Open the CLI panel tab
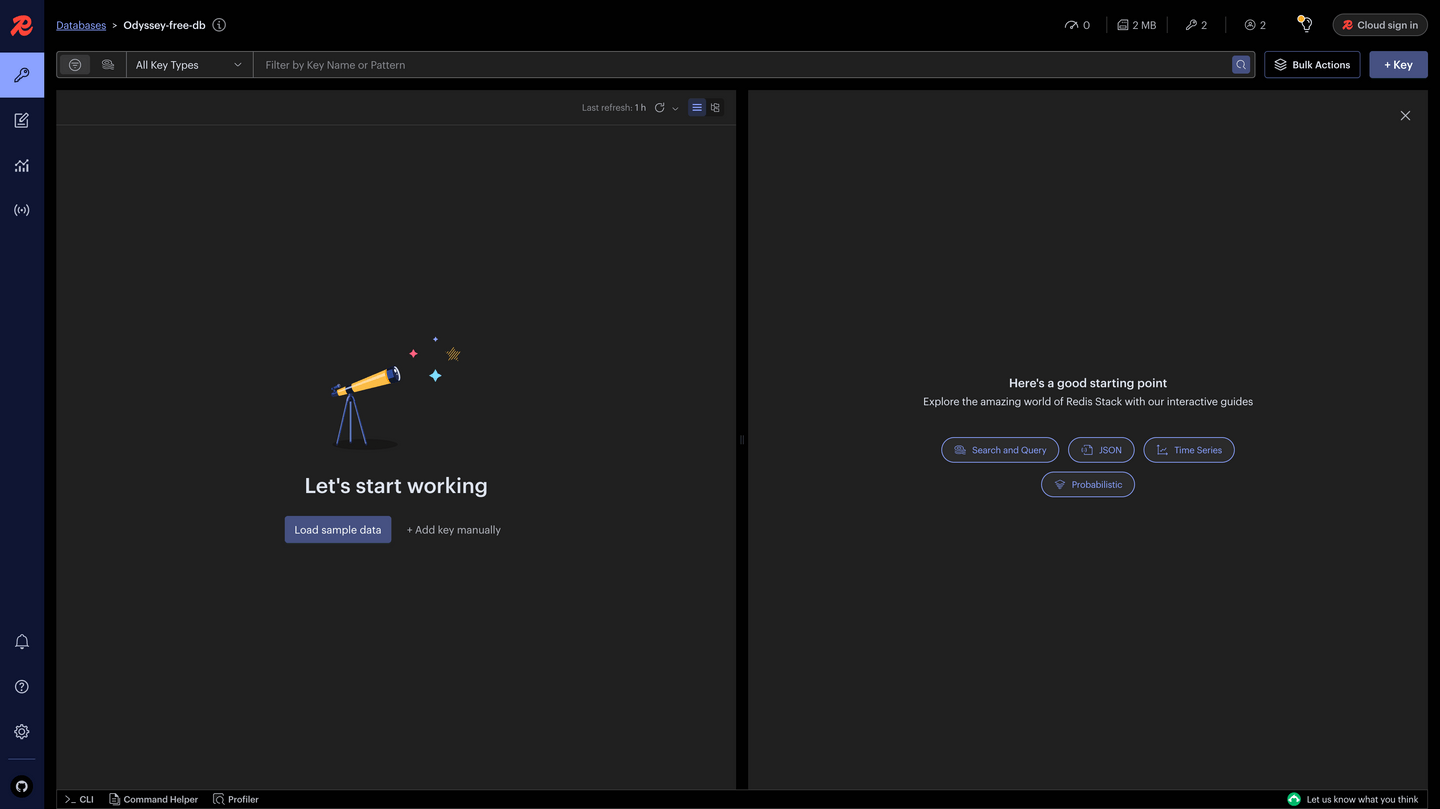1440x809 pixels. pos(79,799)
